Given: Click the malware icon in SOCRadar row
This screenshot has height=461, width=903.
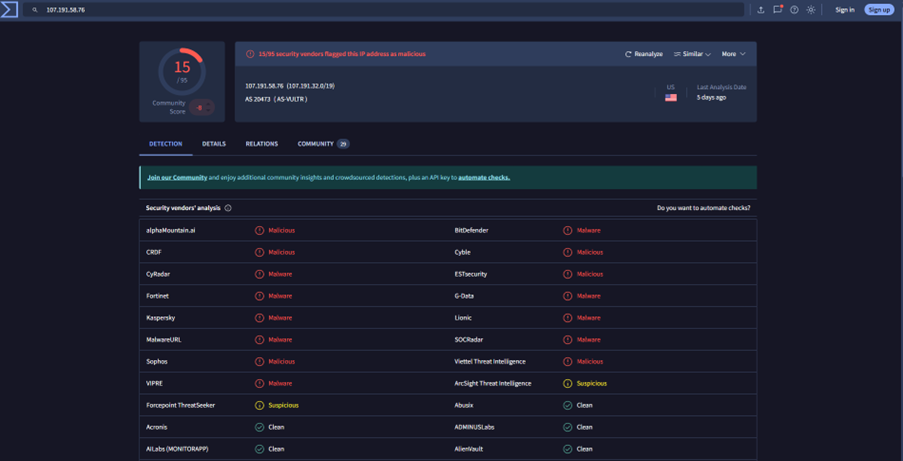Looking at the screenshot, I should click(568, 340).
